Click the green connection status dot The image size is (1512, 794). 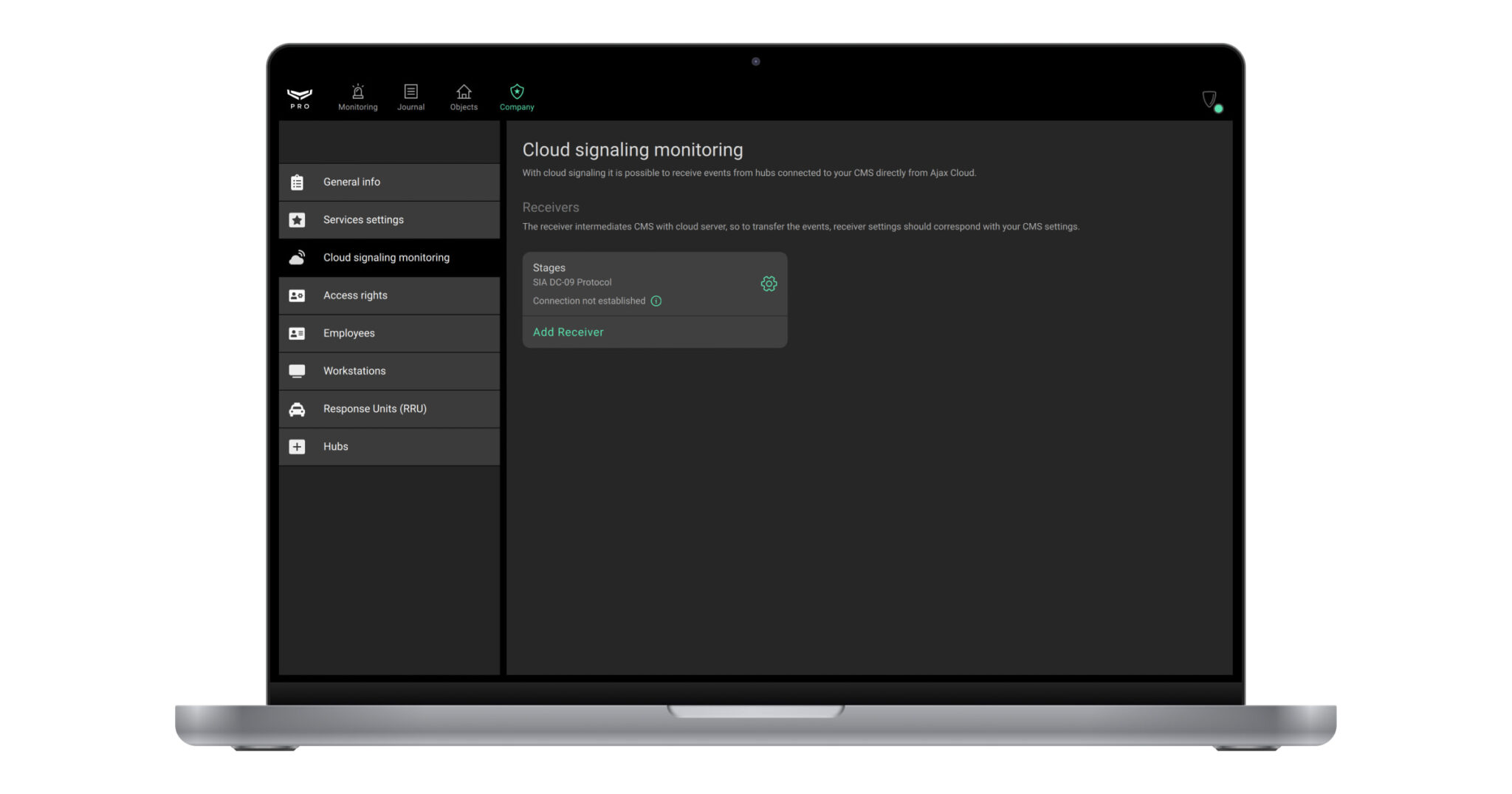[1219, 107]
